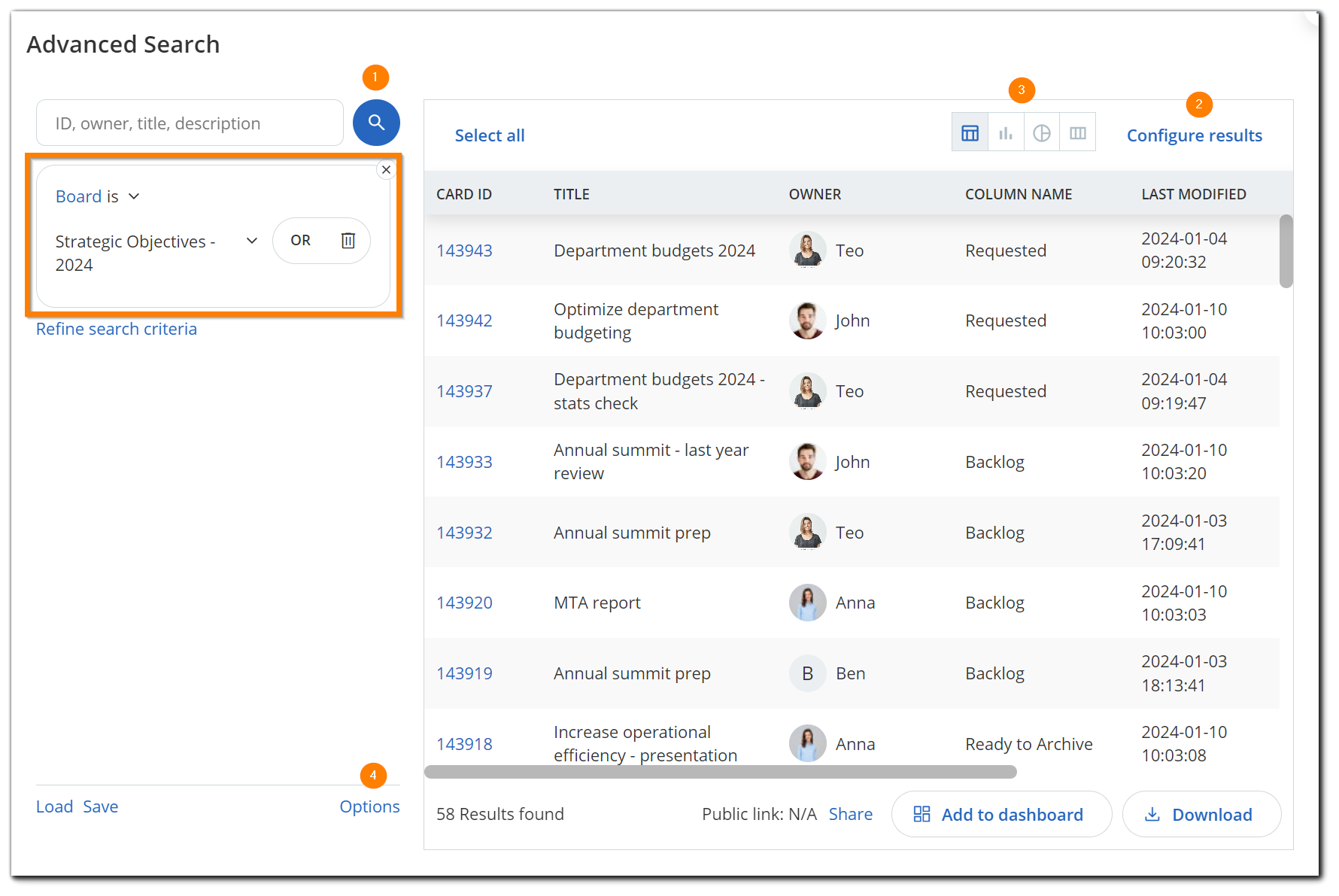Click the Download icon at bottom right
1339x896 pixels.
1152,814
